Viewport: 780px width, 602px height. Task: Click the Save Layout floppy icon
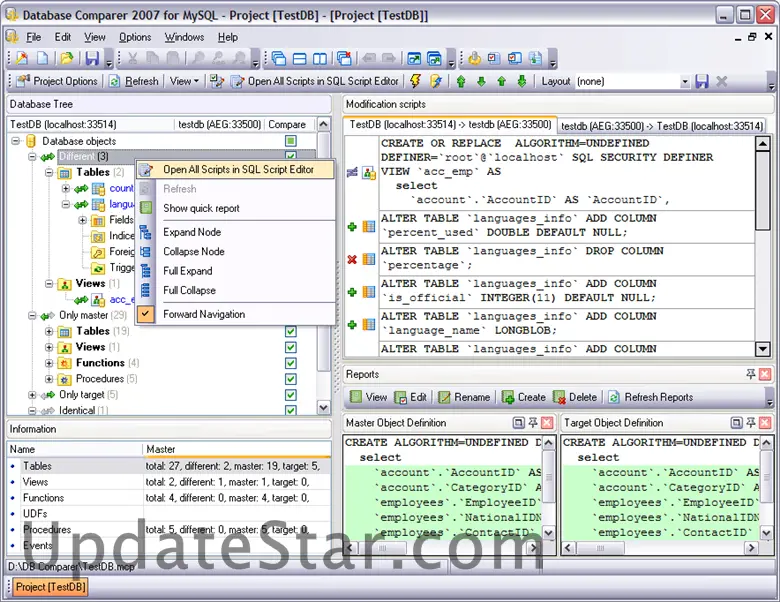tap(702, 81)
